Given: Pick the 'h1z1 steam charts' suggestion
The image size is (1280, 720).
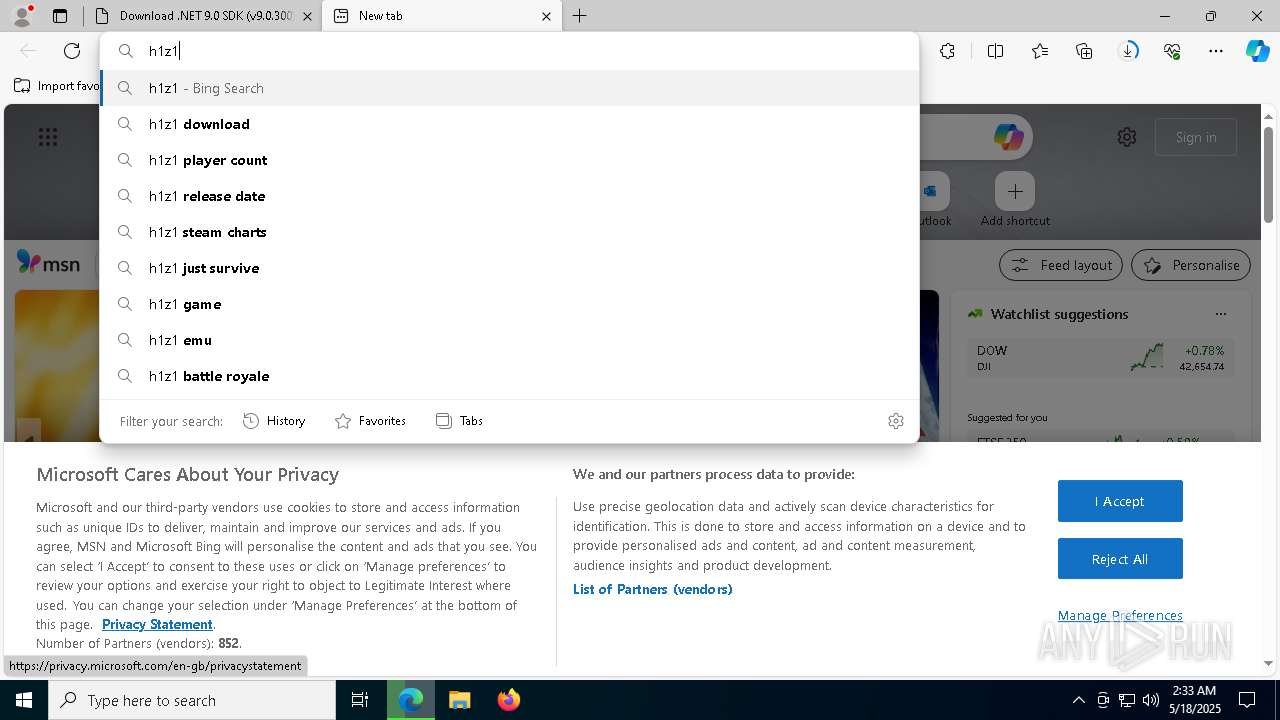Looking at the screenshot, I should point(509,232).
